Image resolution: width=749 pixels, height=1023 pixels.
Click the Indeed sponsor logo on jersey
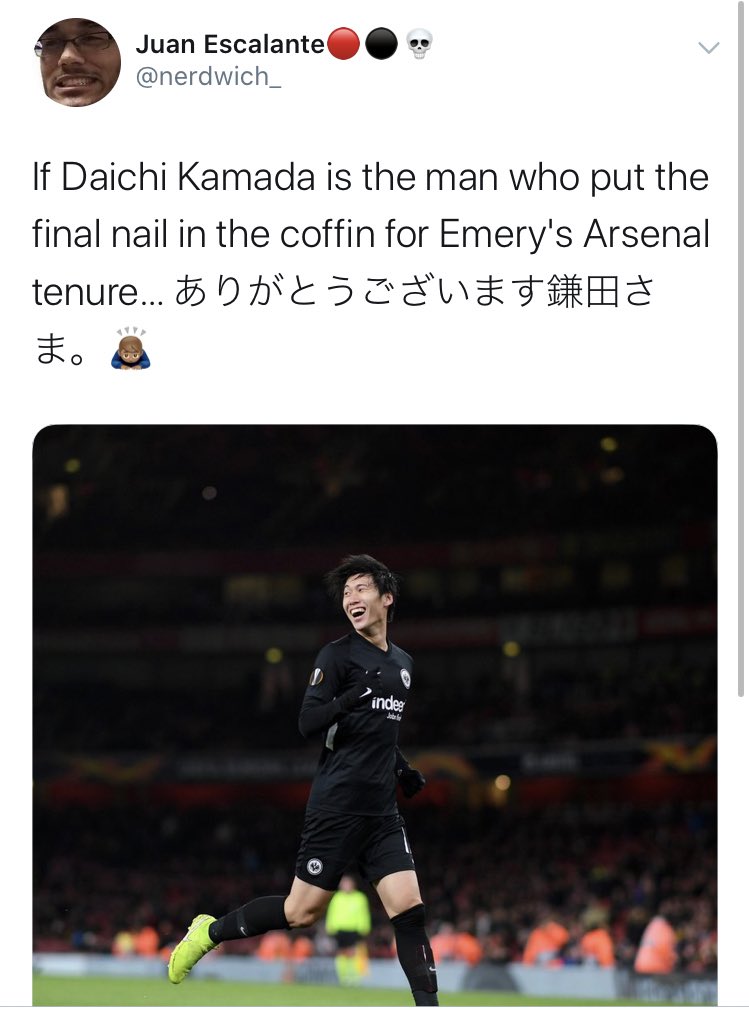(x=388, y=704)
